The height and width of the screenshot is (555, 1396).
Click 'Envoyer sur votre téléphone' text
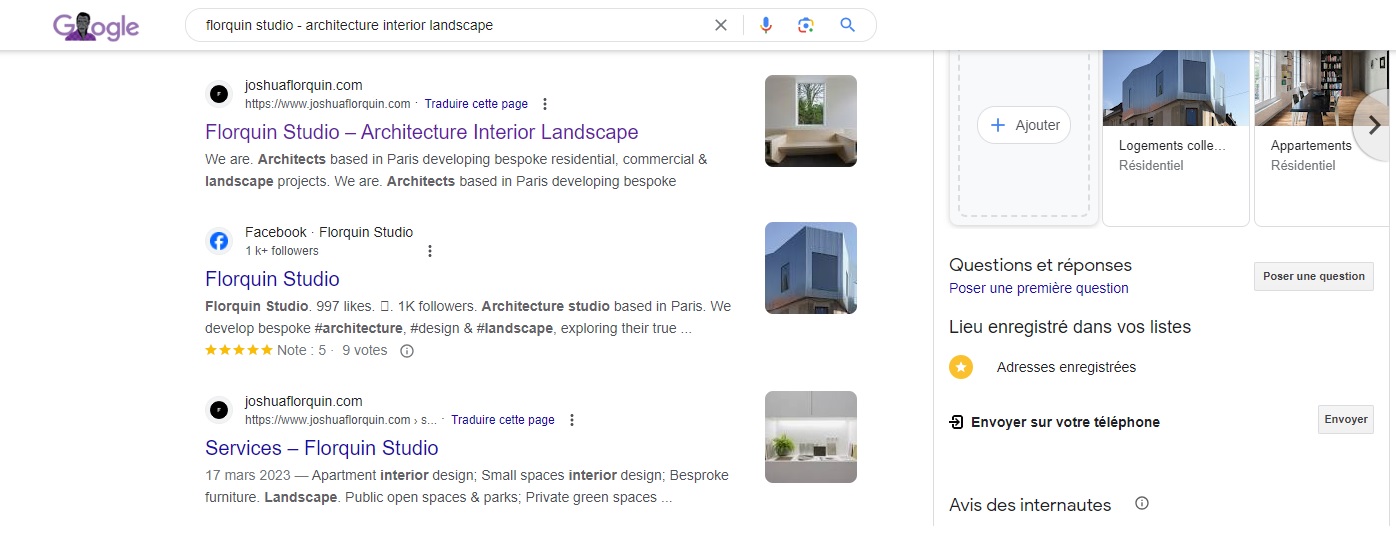[x=1066, y=422]
